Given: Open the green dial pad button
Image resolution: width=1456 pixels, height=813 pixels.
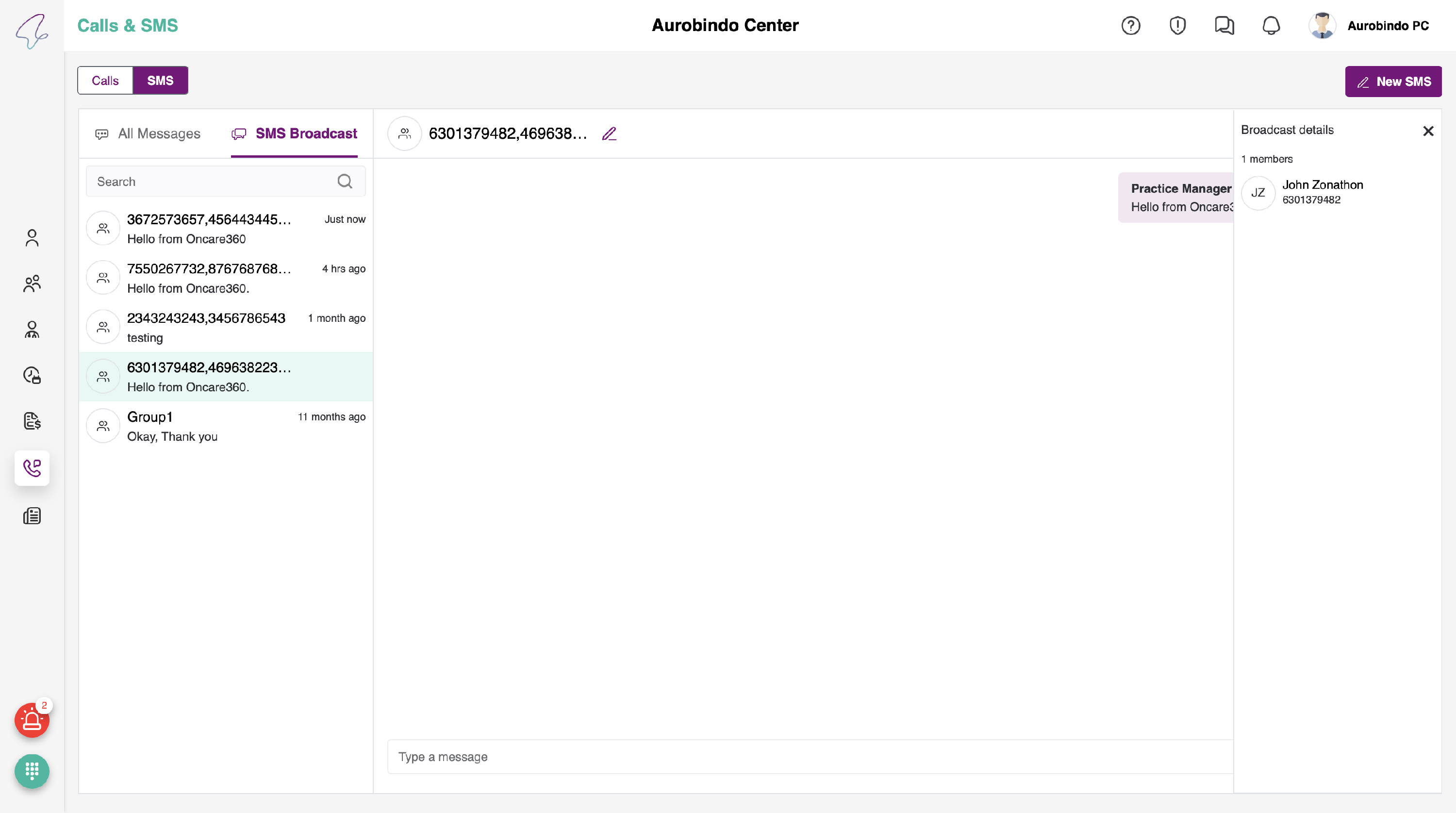Looking at the screenshot, I should point(32,771).
